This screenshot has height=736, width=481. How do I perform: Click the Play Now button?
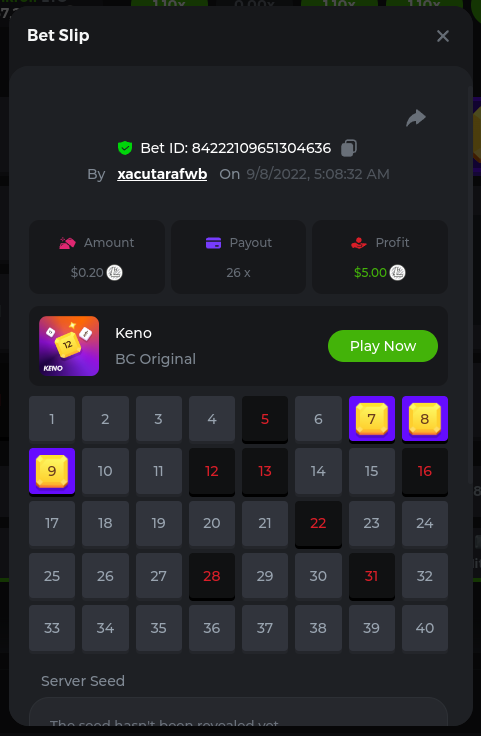coord(383,346)
